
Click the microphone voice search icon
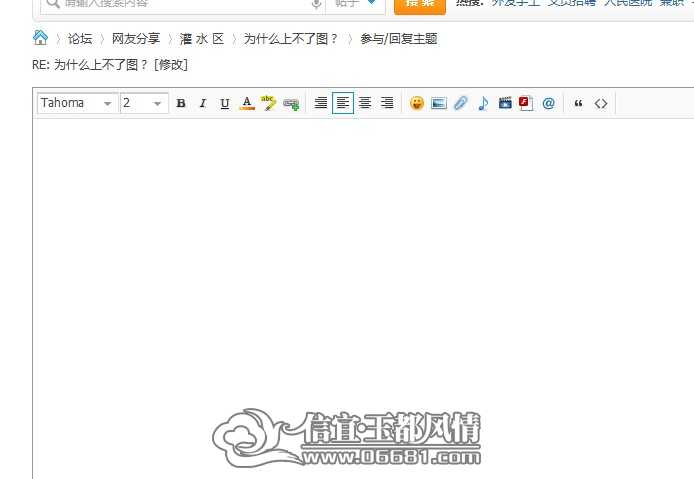pos(316,4)
